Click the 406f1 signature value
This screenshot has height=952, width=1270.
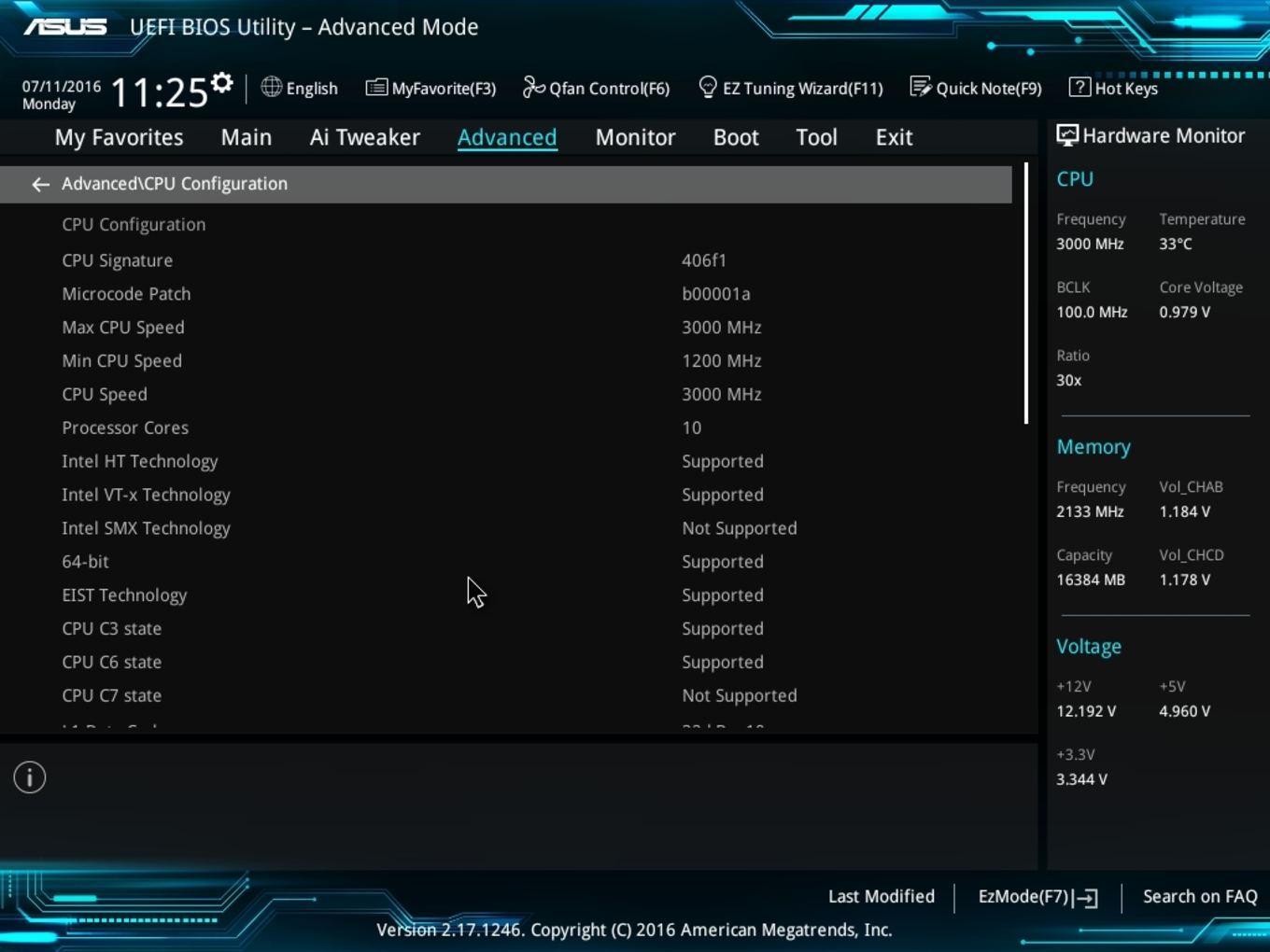coord(704,260)
